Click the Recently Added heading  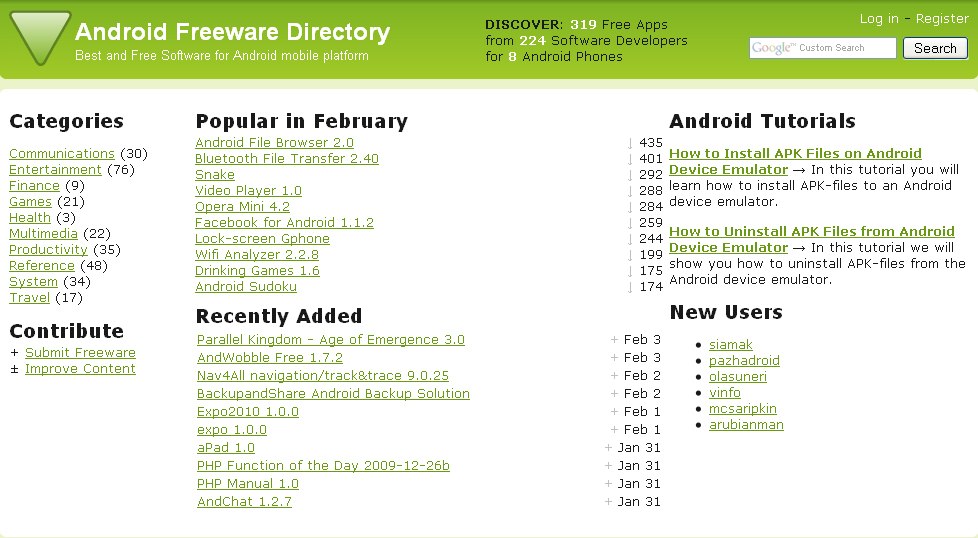[279, 316]
